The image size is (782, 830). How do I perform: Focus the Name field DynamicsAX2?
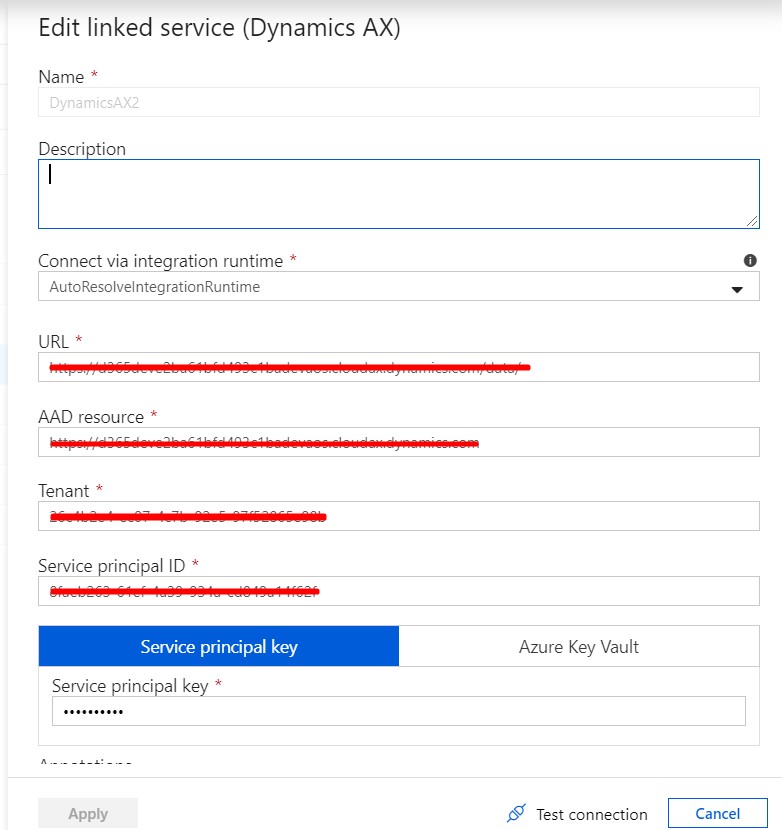399,102
